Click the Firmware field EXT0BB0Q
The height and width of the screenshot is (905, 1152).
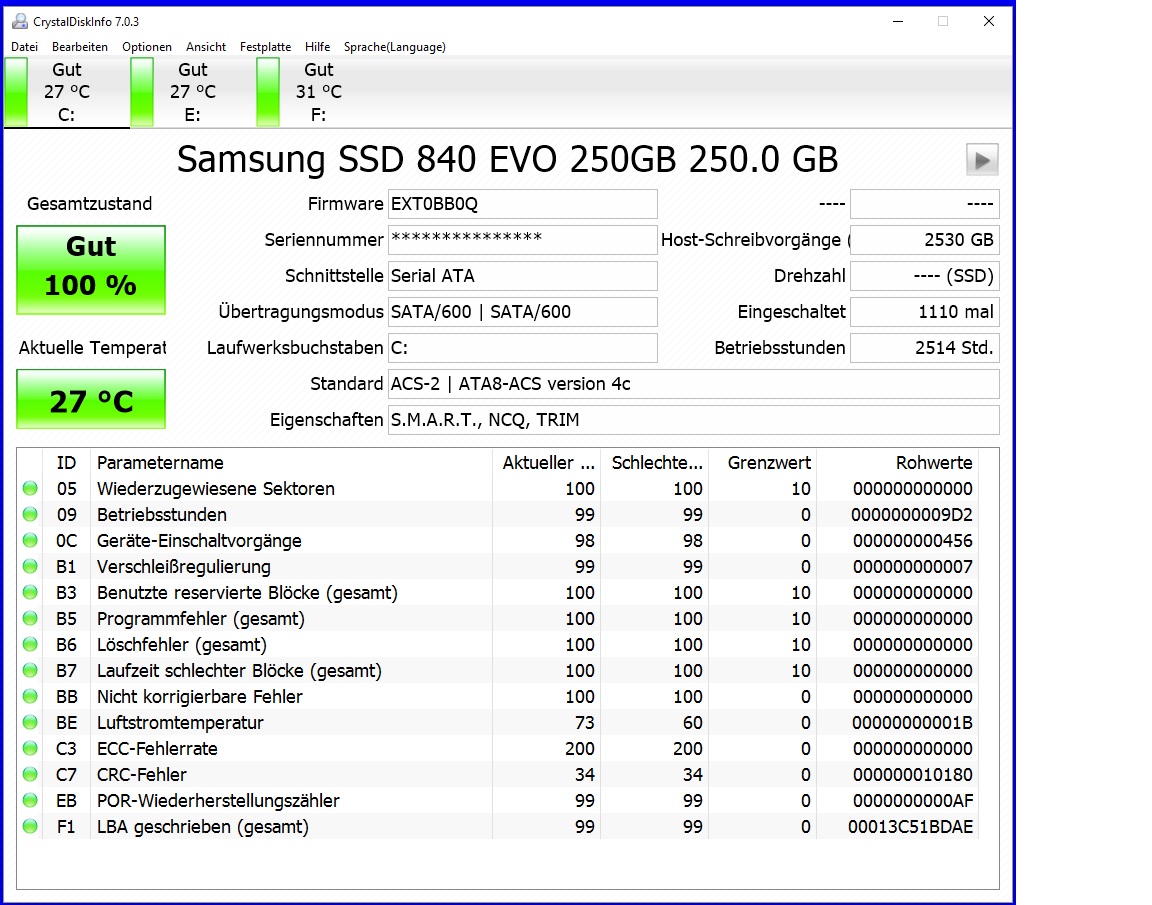522,204
